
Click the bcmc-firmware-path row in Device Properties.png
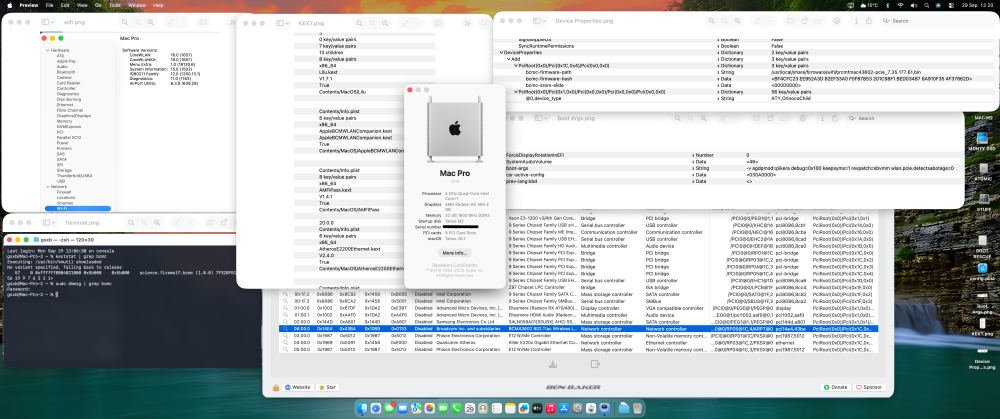tap(746, 72)
